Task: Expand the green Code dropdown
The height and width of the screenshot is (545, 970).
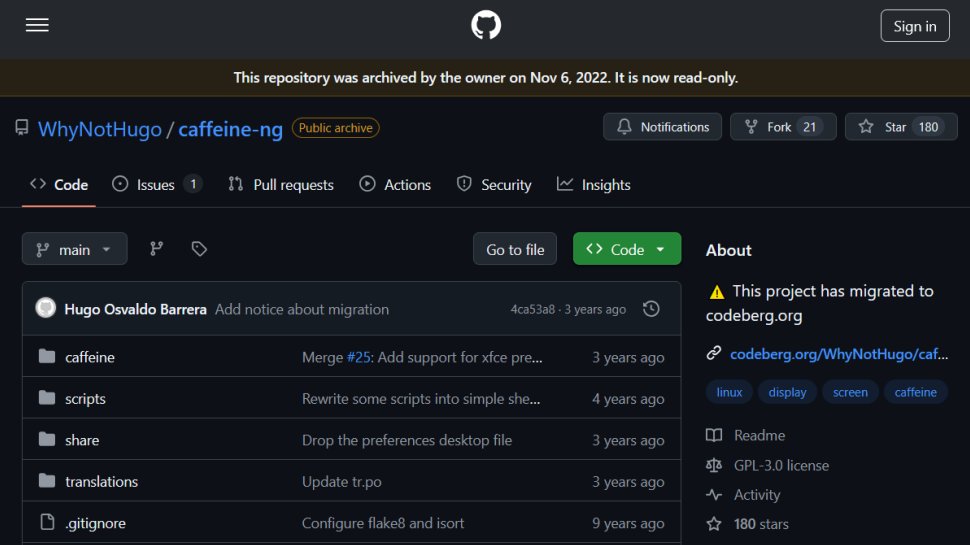Action: [627, 249]
